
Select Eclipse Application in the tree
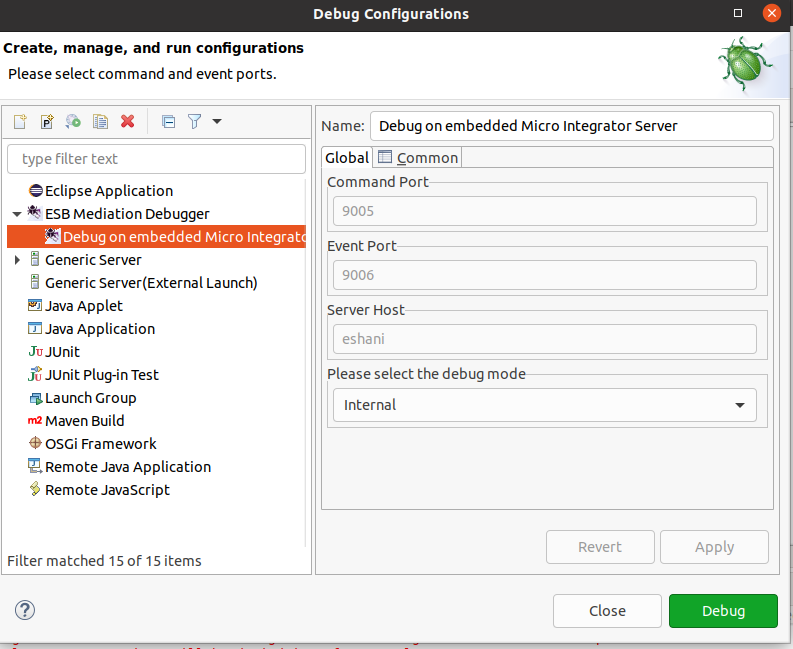109,191
